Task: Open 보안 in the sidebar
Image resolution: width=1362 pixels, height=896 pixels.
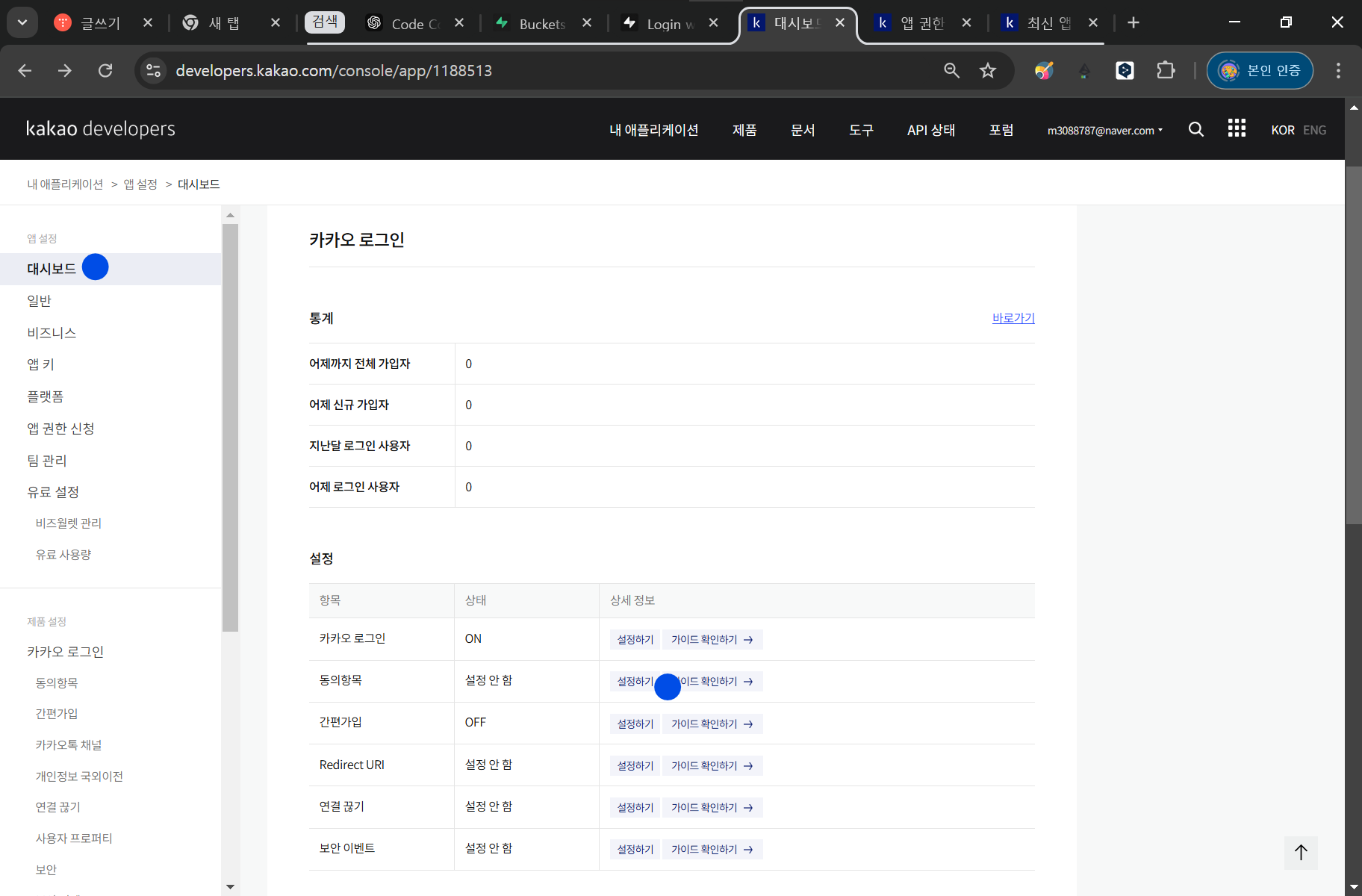Action: click(x=46, y=870)
